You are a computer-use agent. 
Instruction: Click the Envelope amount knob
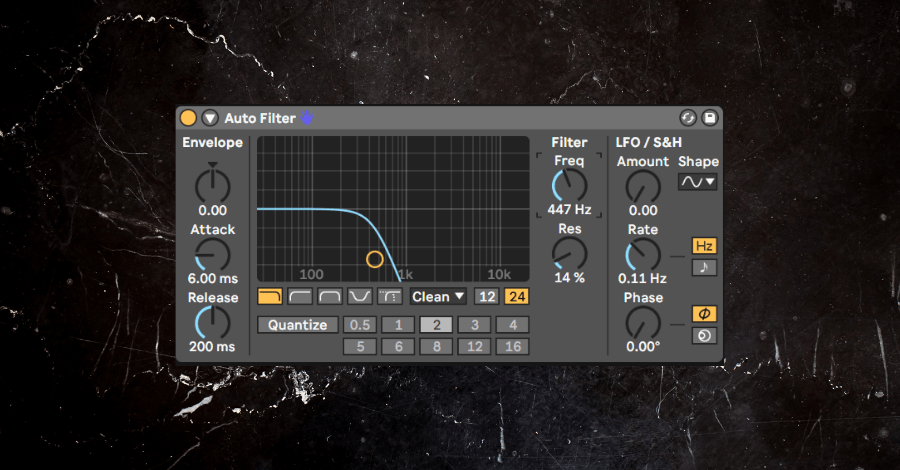pos(212,186)
